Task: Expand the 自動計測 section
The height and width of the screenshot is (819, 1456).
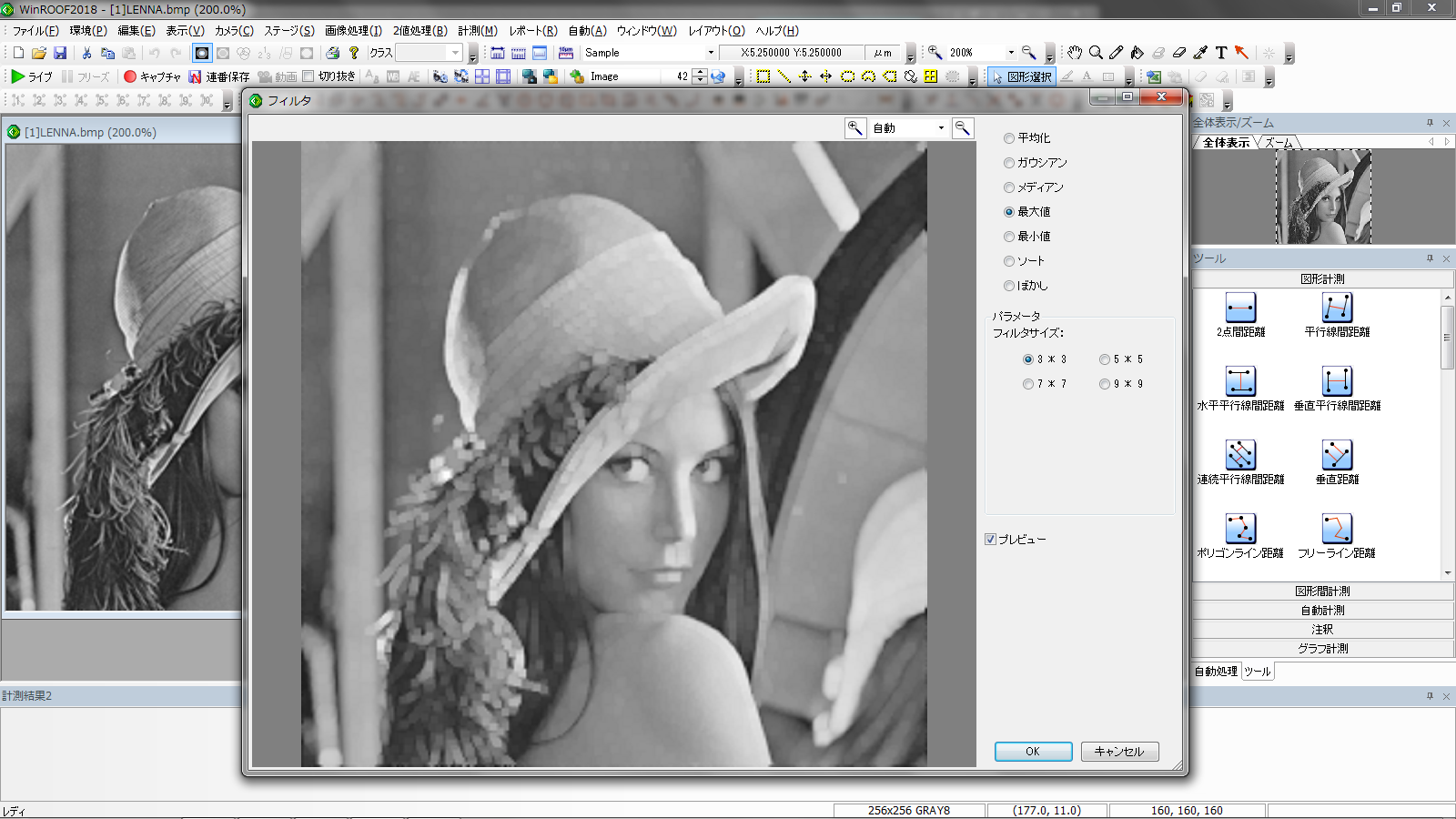Action: point(1322,611)
